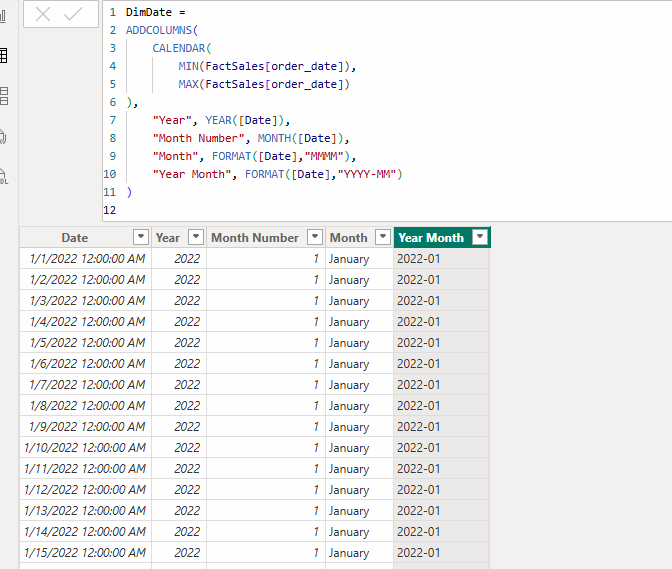
Task: Click cell 1/11/2022 12:00:00 AM
Action: tap(85, 469)
